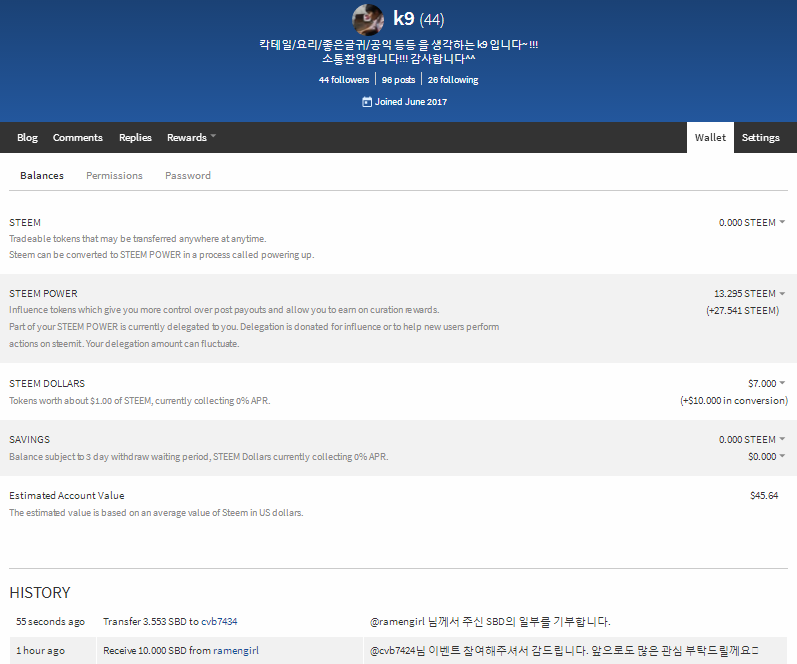Go to the Blog tab
797x664 pixels.
(x=27, y=137)
